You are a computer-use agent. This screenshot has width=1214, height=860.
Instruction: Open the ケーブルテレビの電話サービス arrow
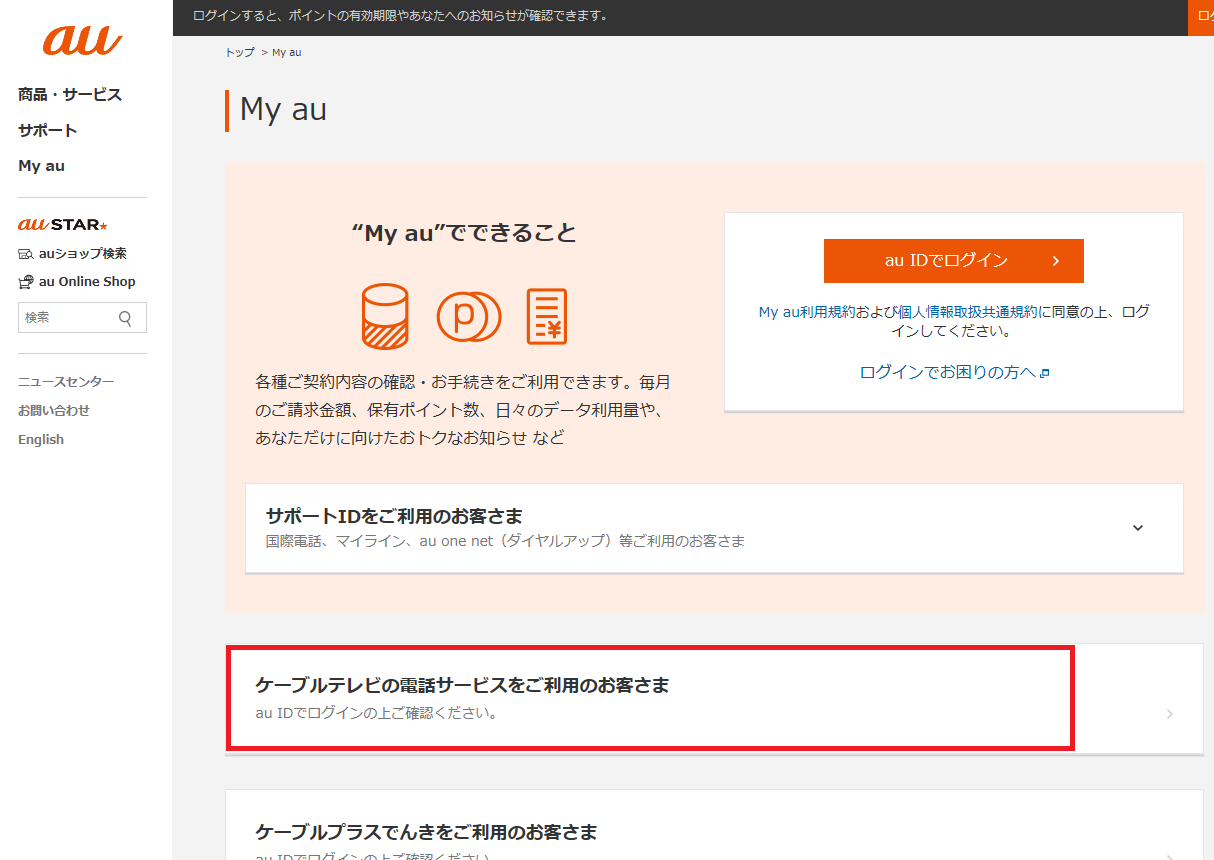(x=1170, y=714)
